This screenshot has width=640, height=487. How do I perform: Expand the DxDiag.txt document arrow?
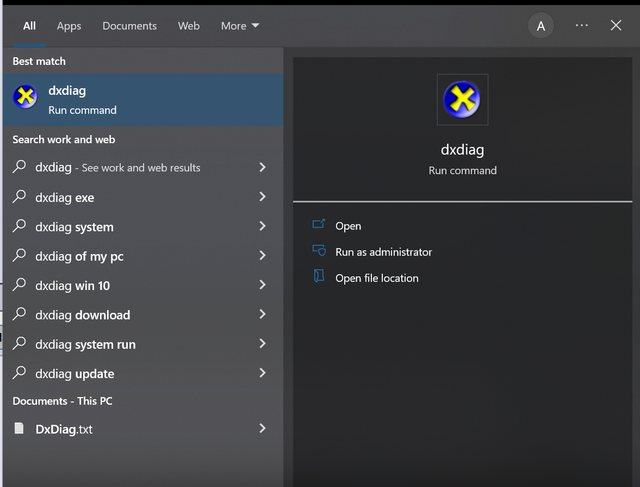tap(262, 428)
